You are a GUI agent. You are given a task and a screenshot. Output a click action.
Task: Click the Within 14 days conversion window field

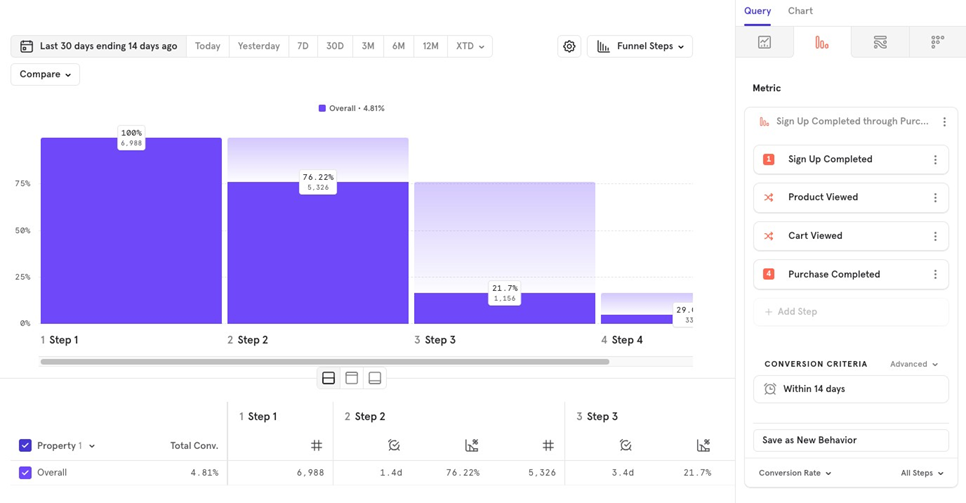pos(850,389)
